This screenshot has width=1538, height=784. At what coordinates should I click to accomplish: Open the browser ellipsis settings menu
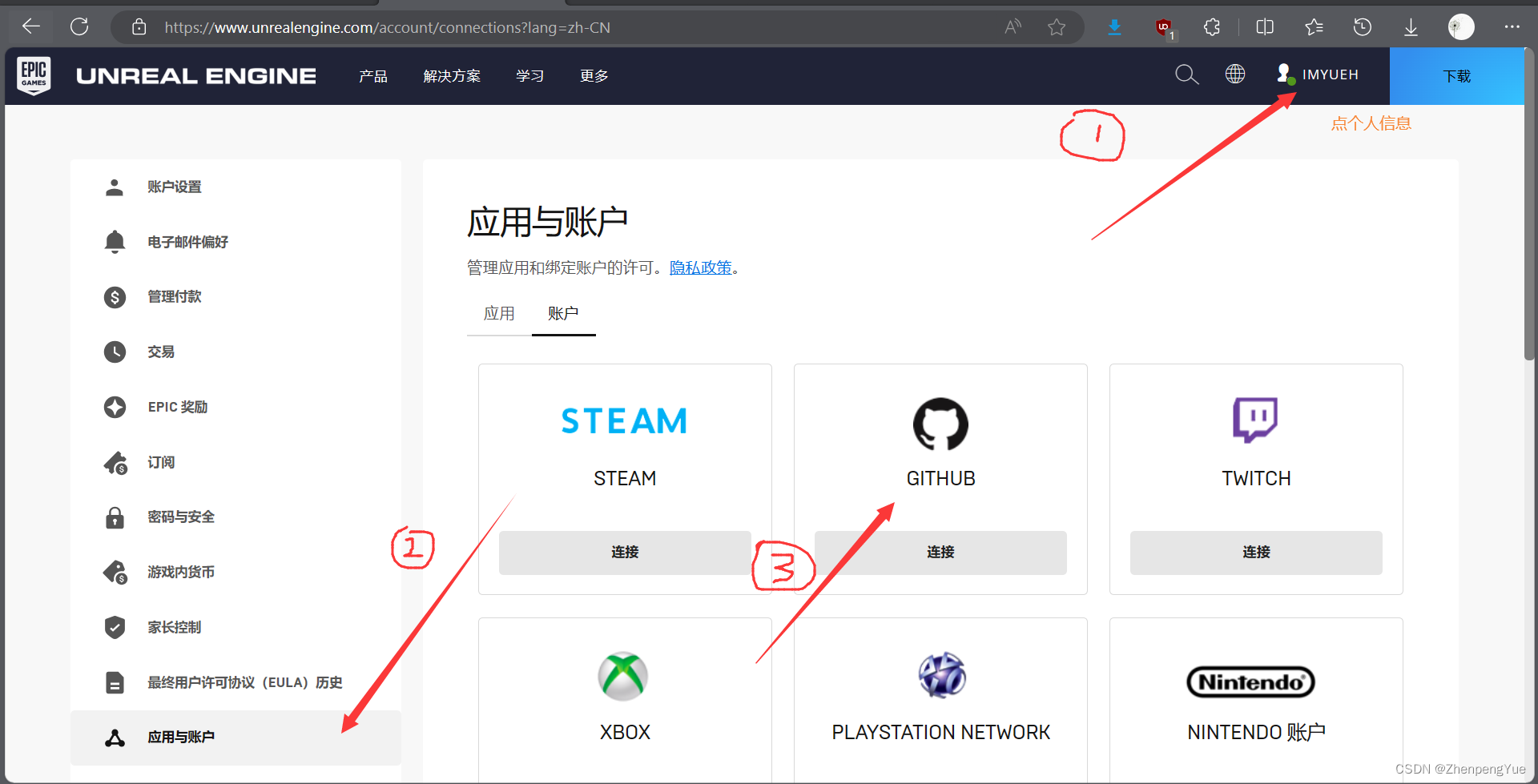1512,26
